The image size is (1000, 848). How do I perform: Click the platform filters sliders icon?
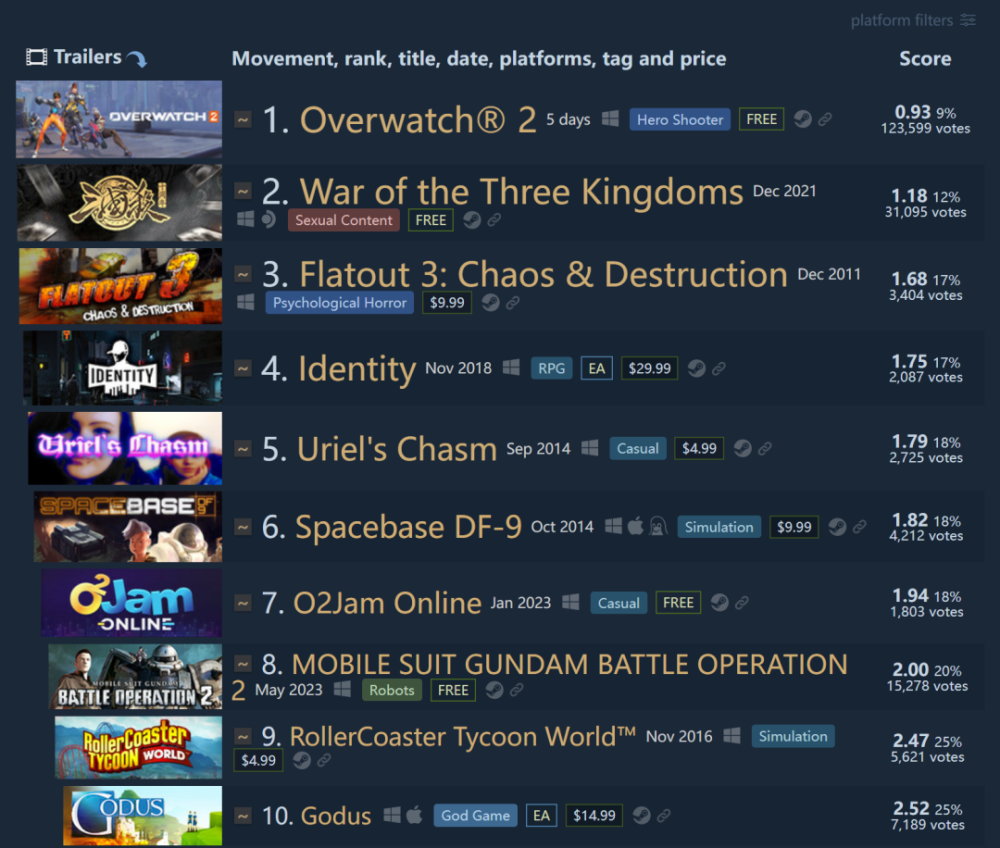pos(968,20)
